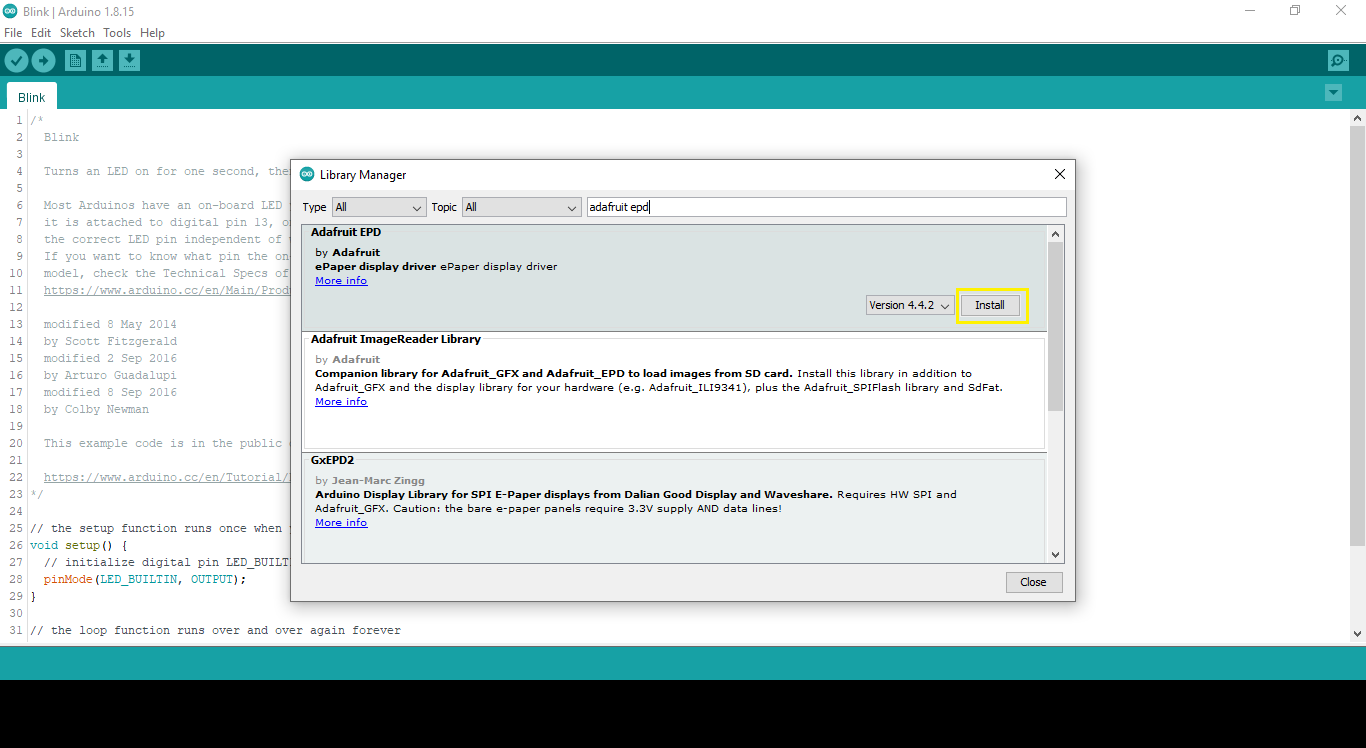Select the Blink sketch tab

32,97
